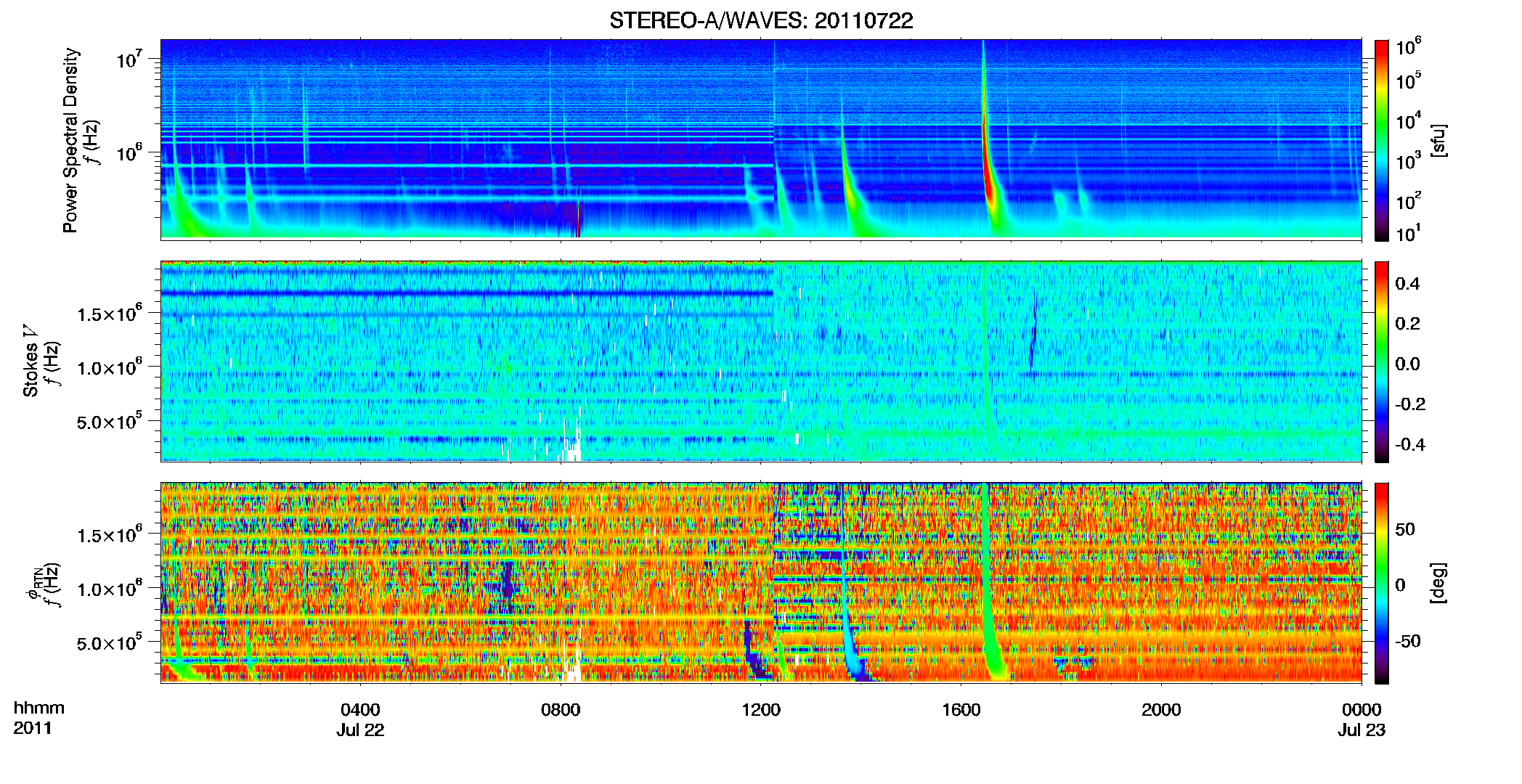Click the 1600 time axis label

(961, 710)
